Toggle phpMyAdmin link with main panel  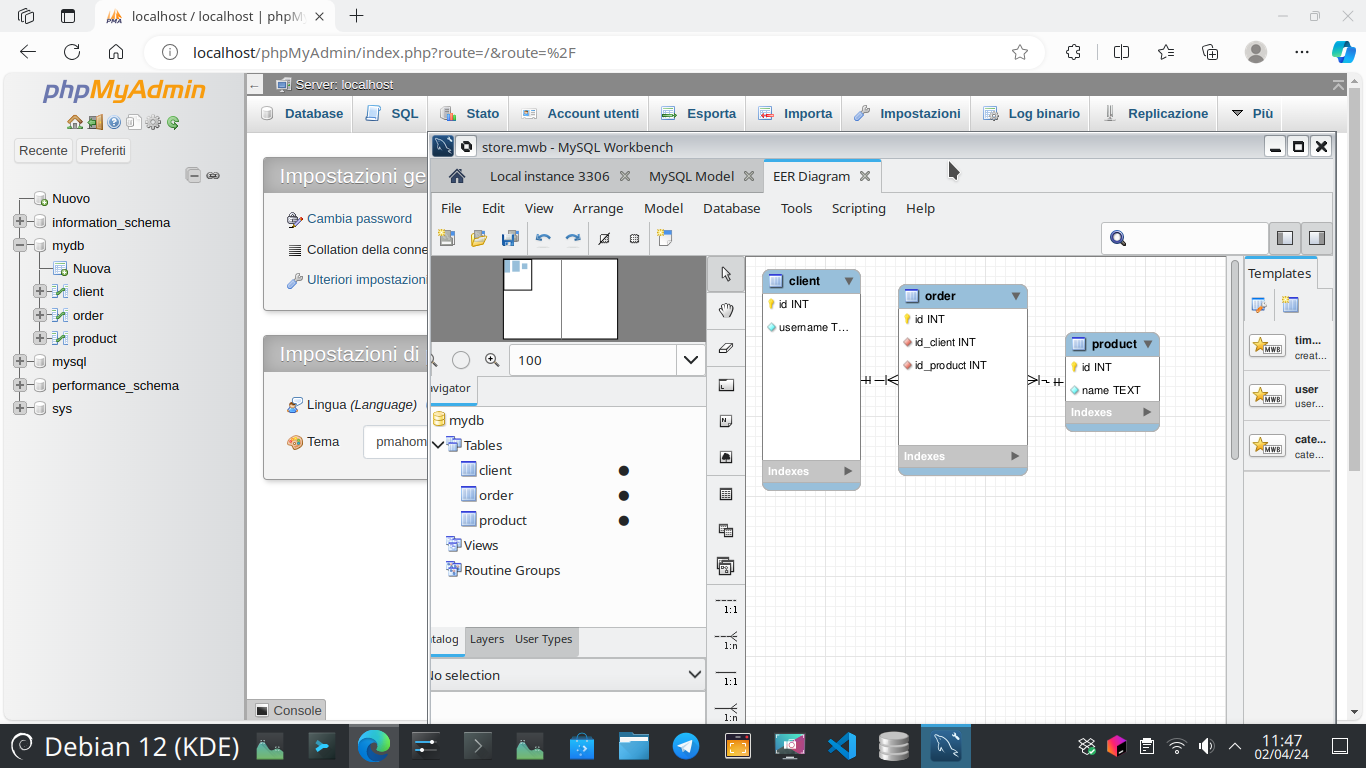click(213, 175)
